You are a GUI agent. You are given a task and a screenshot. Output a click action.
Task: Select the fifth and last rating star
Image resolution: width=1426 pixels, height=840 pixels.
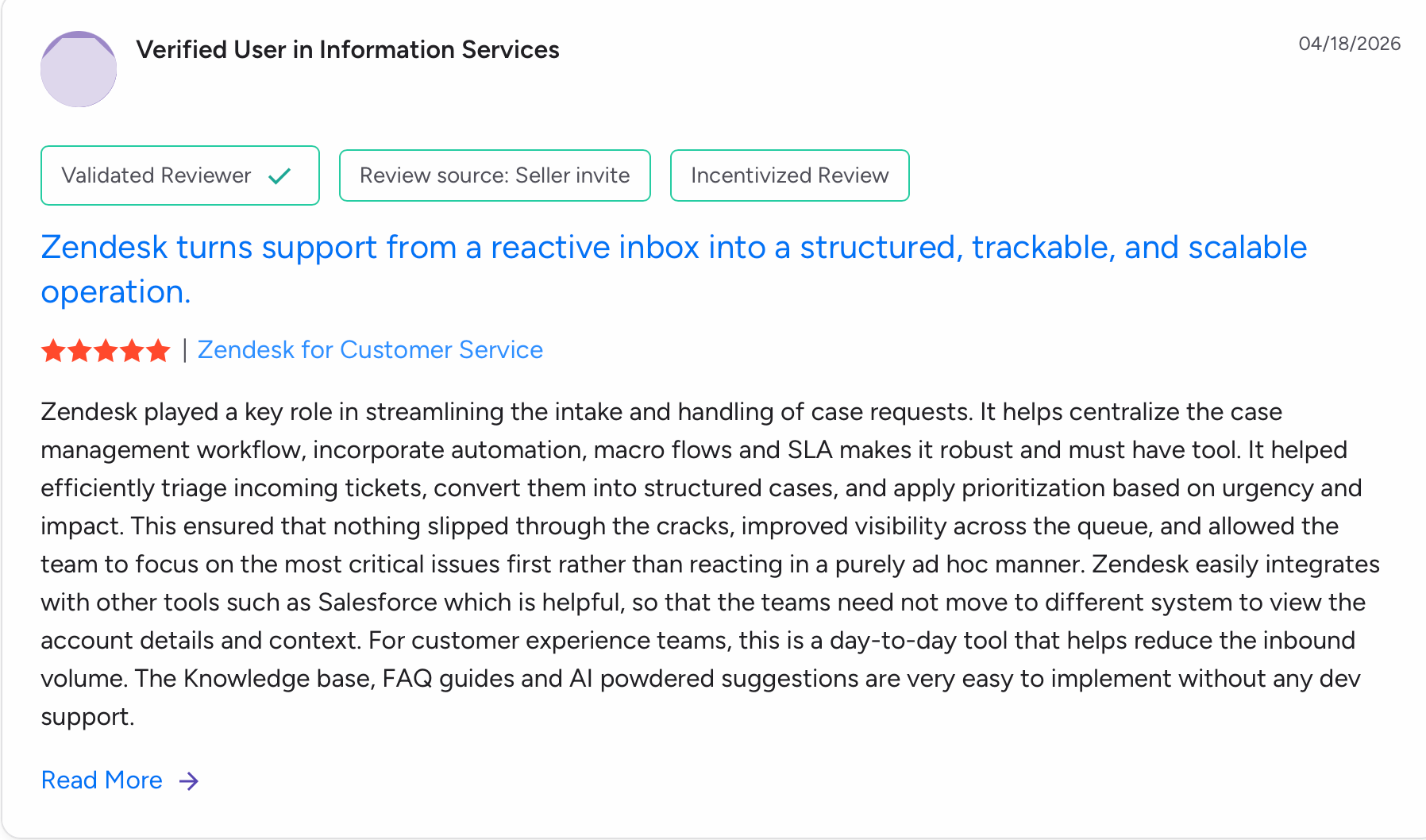point(158,350)
